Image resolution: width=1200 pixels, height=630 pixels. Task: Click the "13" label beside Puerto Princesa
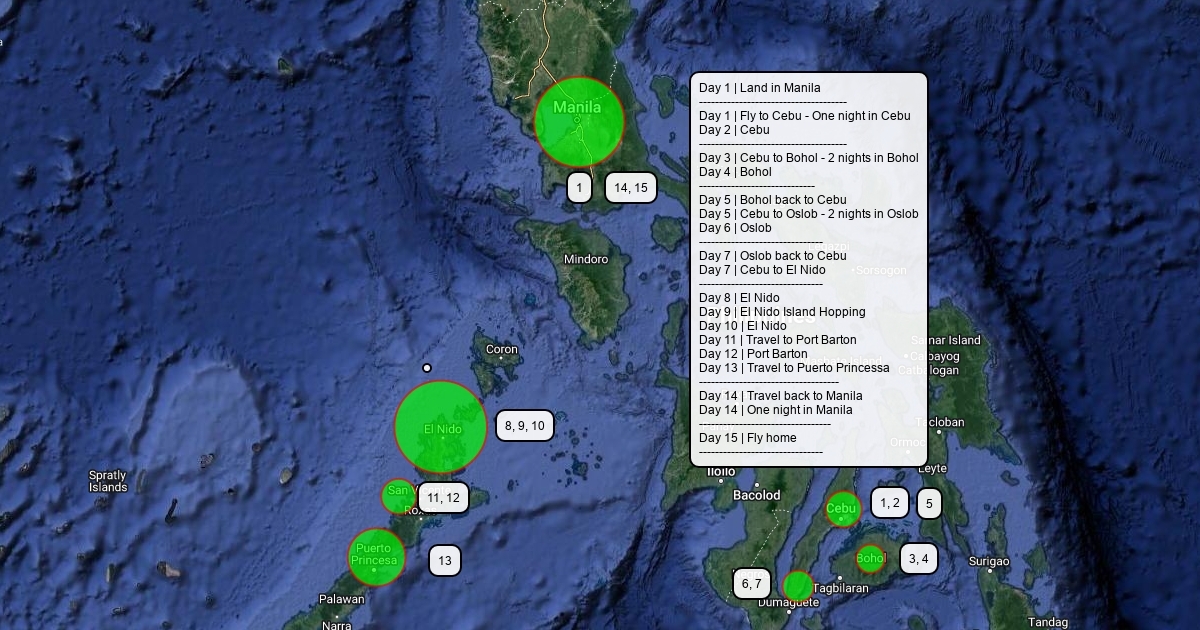tap(445, 561)
